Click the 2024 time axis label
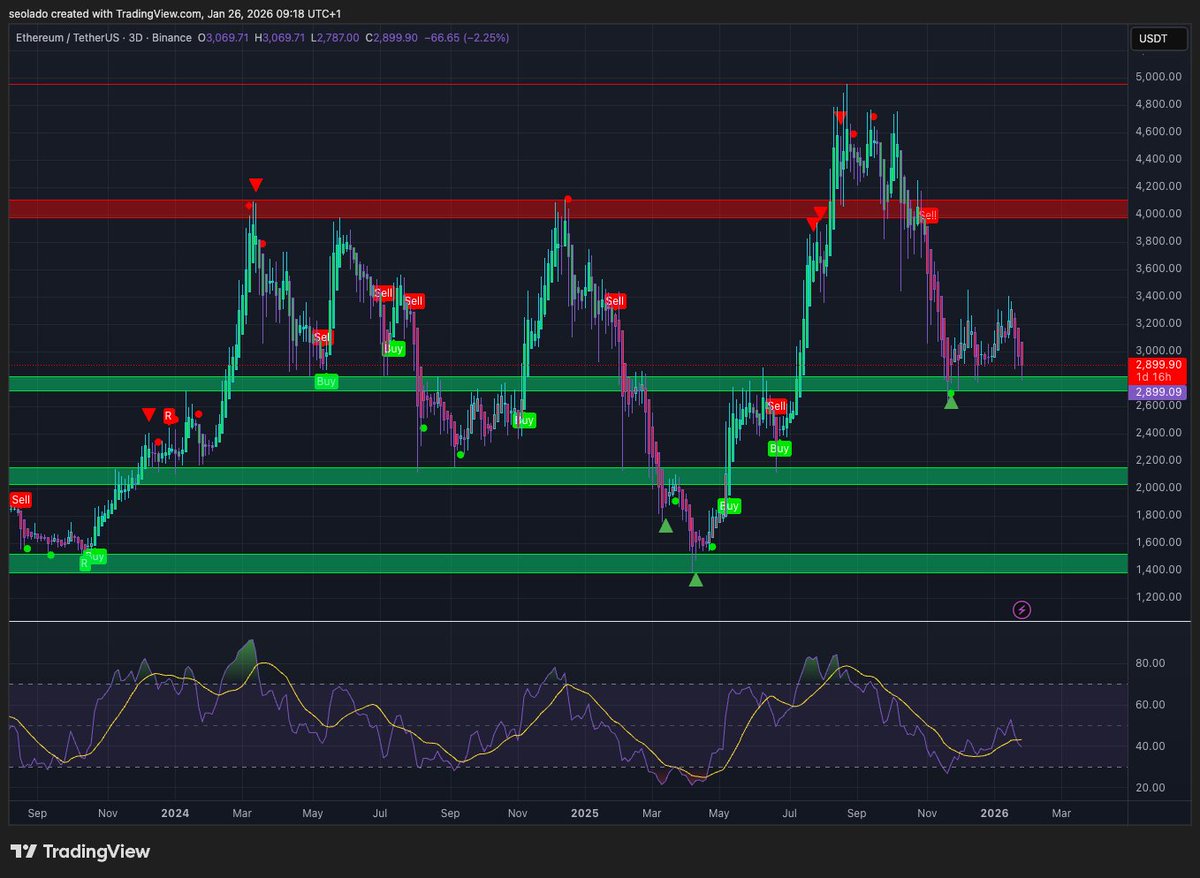Image resolution: width=1200 pixels, height=878 pixels. pyautogui.click(x=176, y=814)
